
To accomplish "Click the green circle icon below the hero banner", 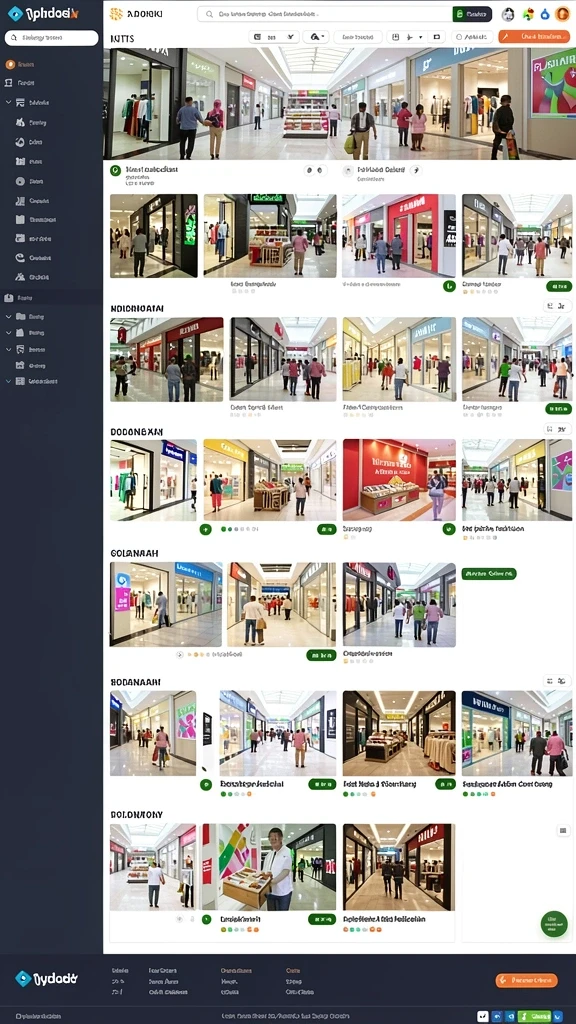I will [x=116, y=170].
